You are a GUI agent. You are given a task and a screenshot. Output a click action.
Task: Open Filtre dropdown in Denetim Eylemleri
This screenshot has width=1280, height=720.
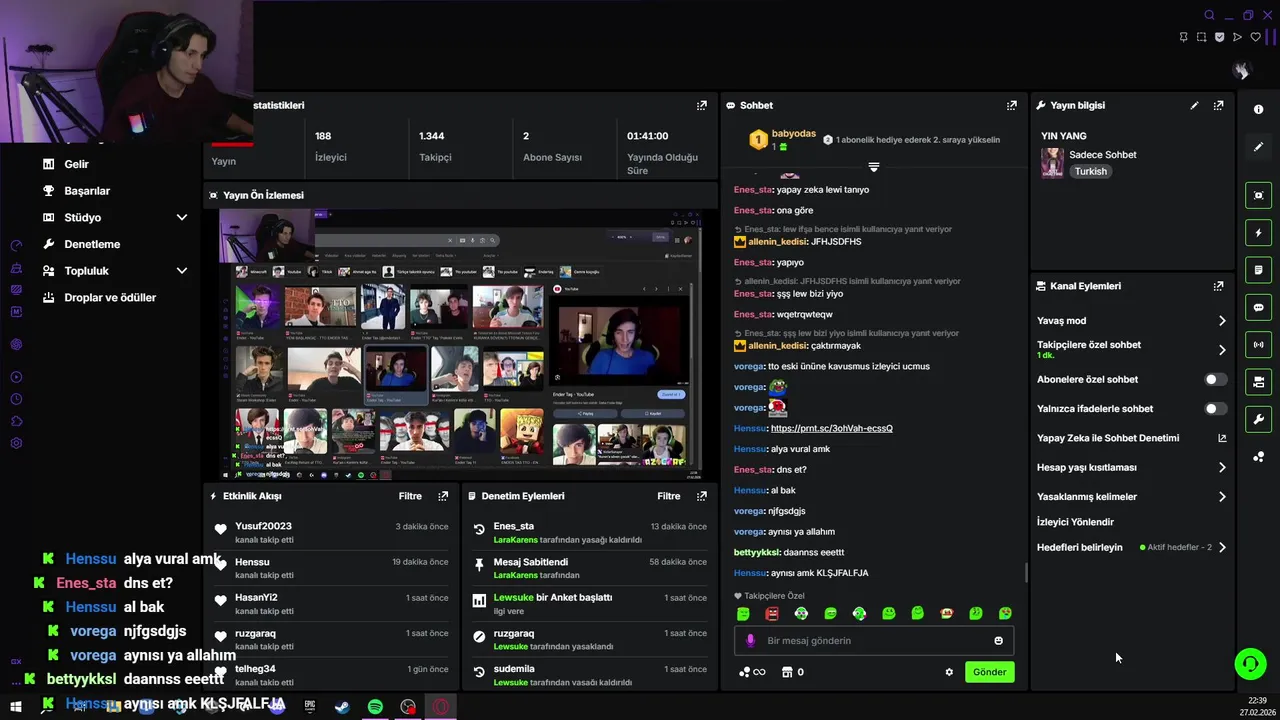coord(669,496)
